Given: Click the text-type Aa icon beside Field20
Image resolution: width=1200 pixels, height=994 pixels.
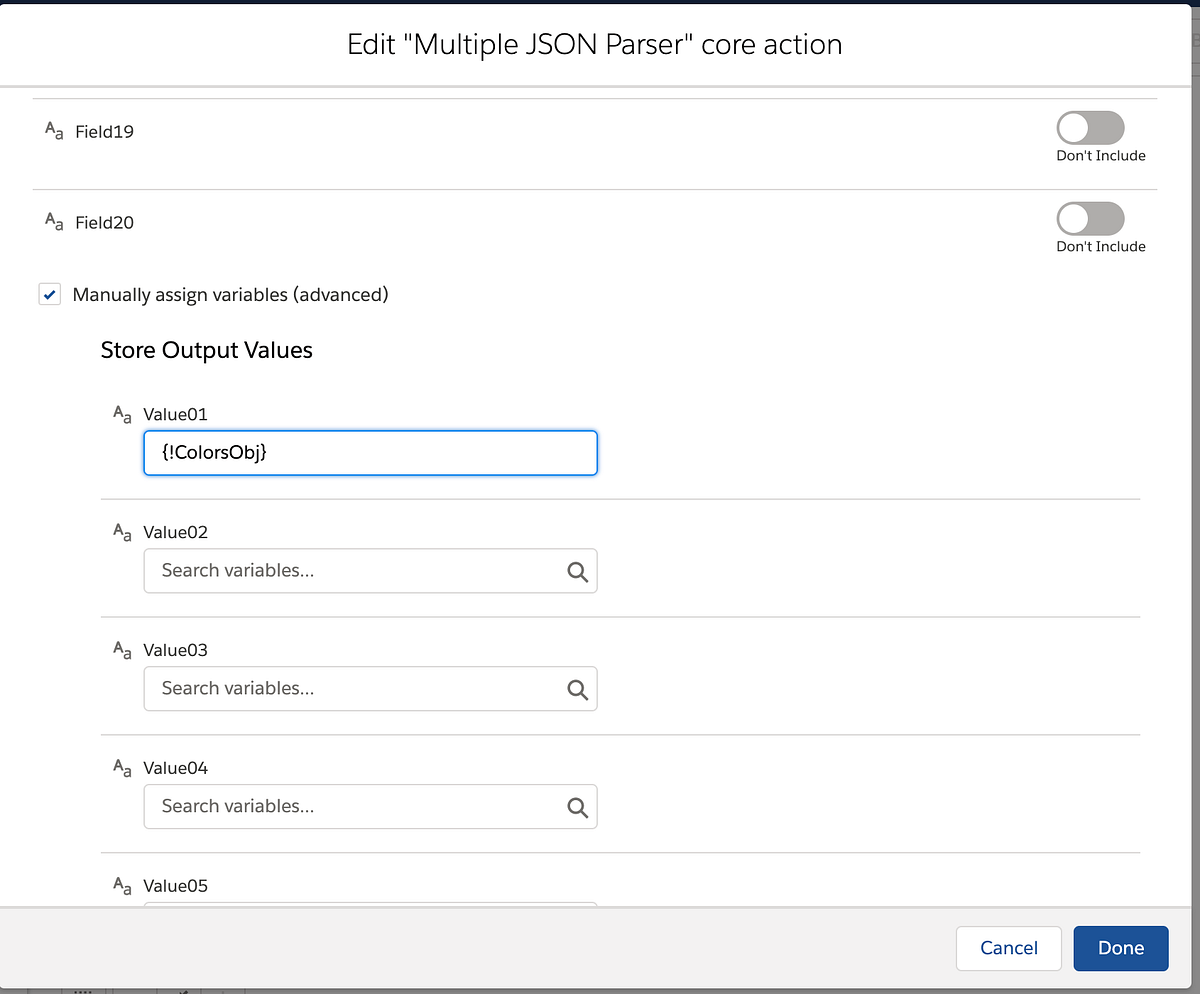Looking at the screenshot, I should (x=53, y=222).
